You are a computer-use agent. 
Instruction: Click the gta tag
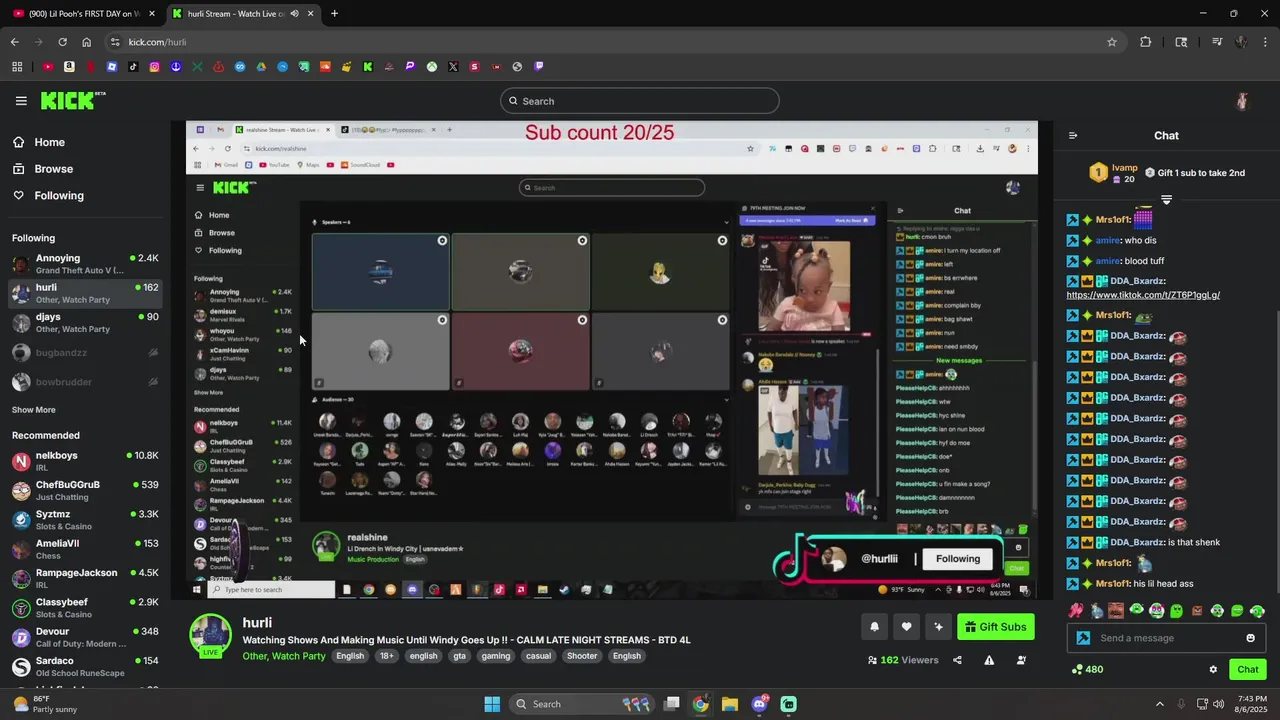[459, 656]
